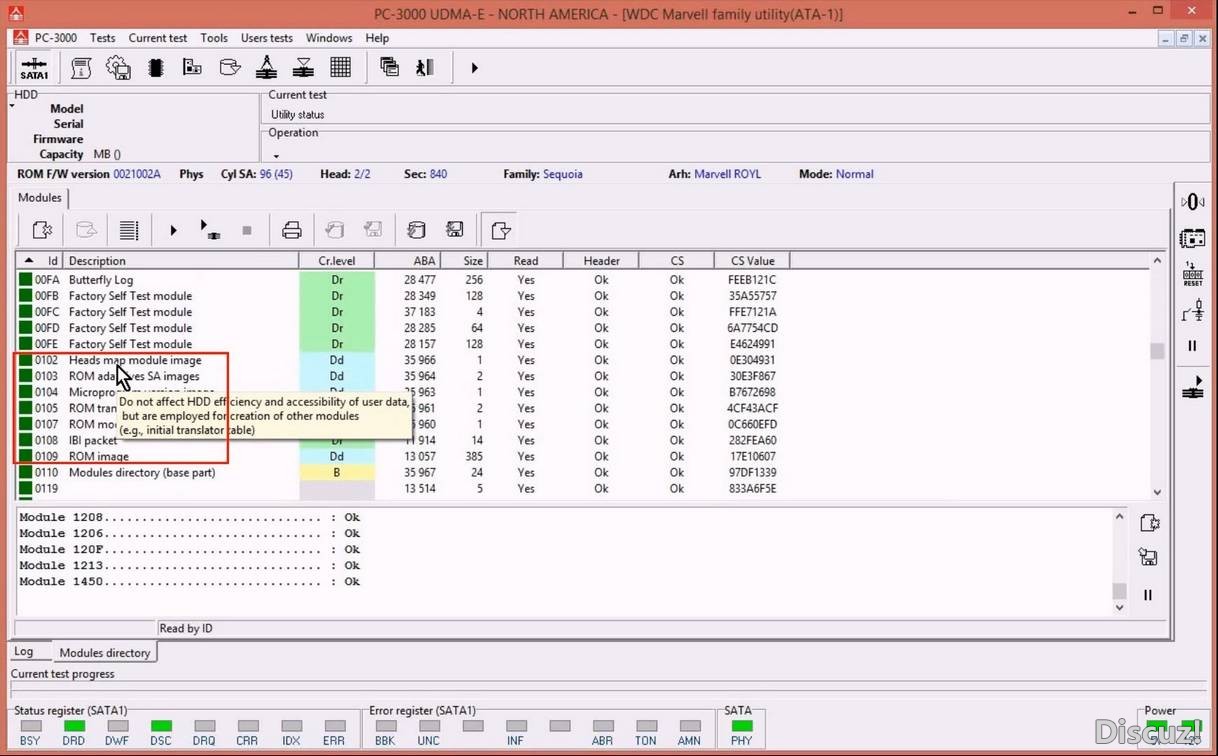The height and width of the screenshot is (756, 1218).
Task: Click the circuit board icon in main toolbar
Action: [192, 68]
